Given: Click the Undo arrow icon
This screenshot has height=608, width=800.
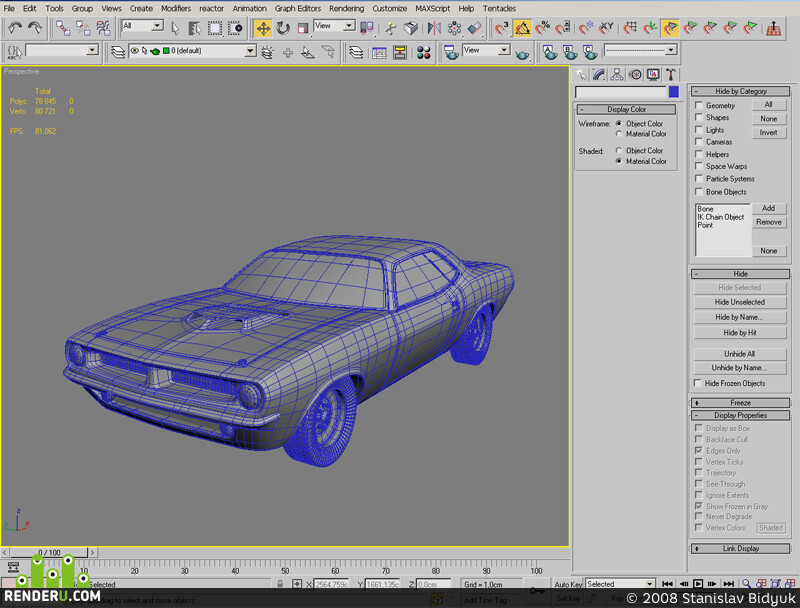Looking at the screenshot, I should click(x=15, y=28).
